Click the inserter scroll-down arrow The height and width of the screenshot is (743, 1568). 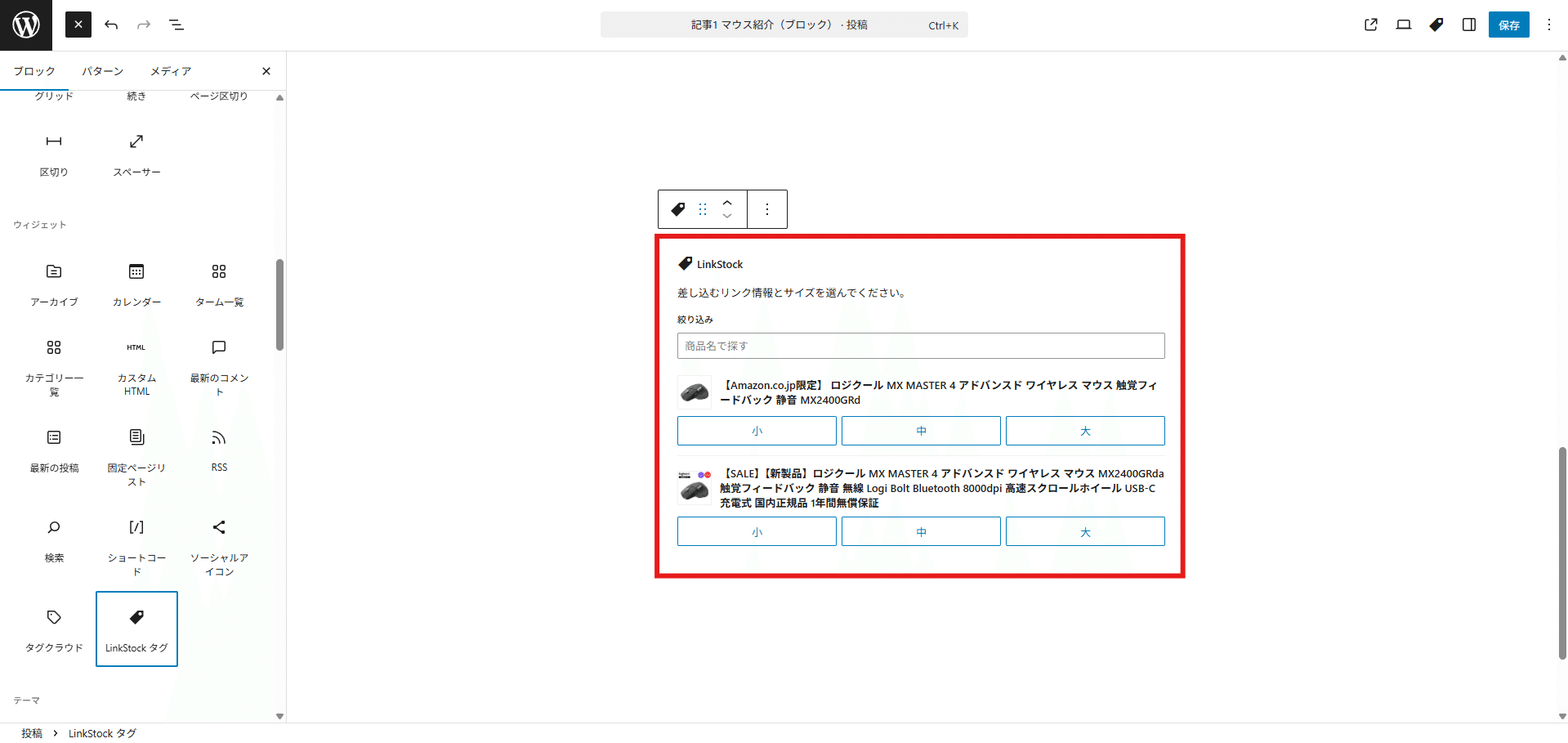click(279, 716)
